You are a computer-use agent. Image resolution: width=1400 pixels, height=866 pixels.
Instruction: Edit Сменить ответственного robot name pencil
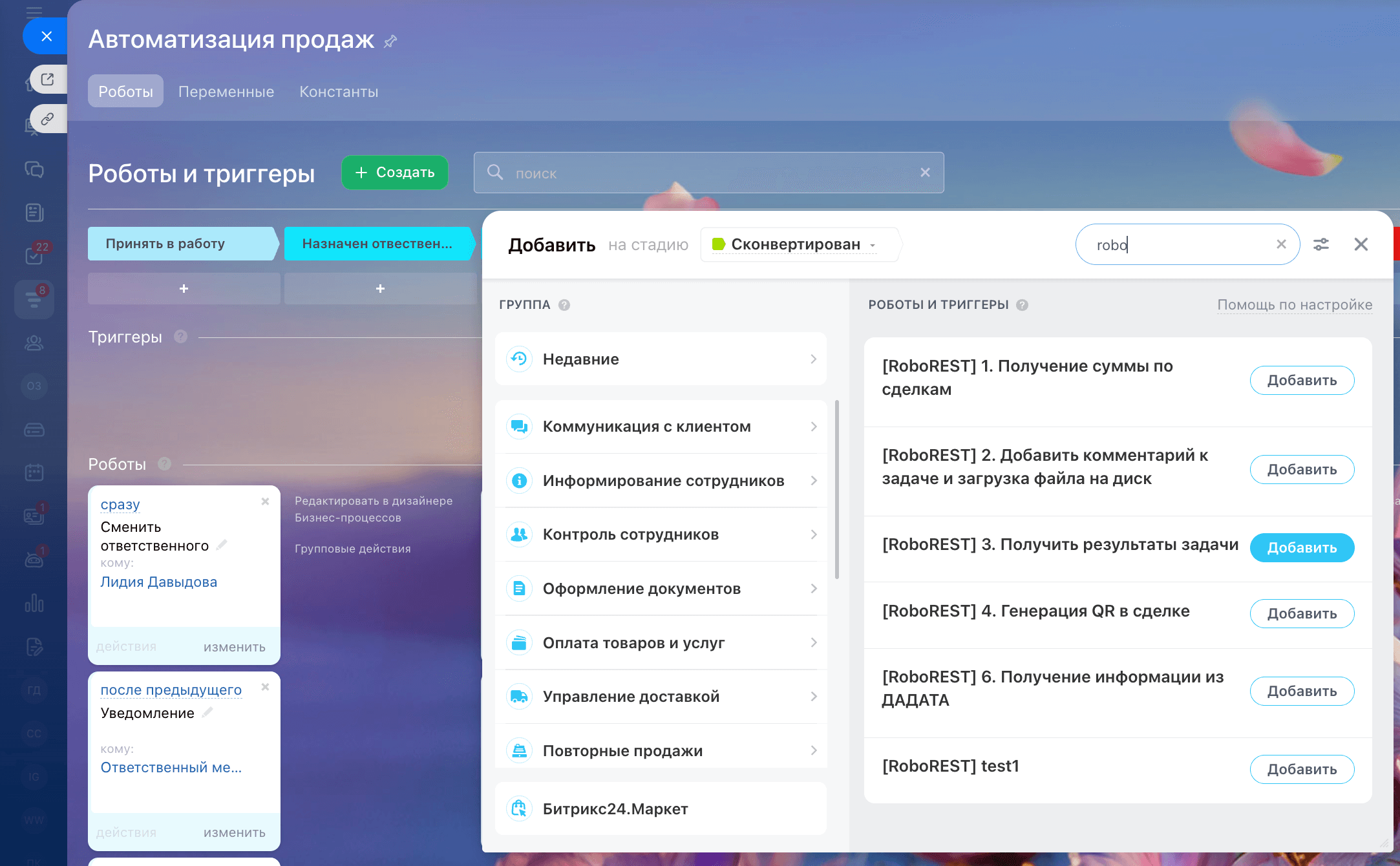coord(222,545)
